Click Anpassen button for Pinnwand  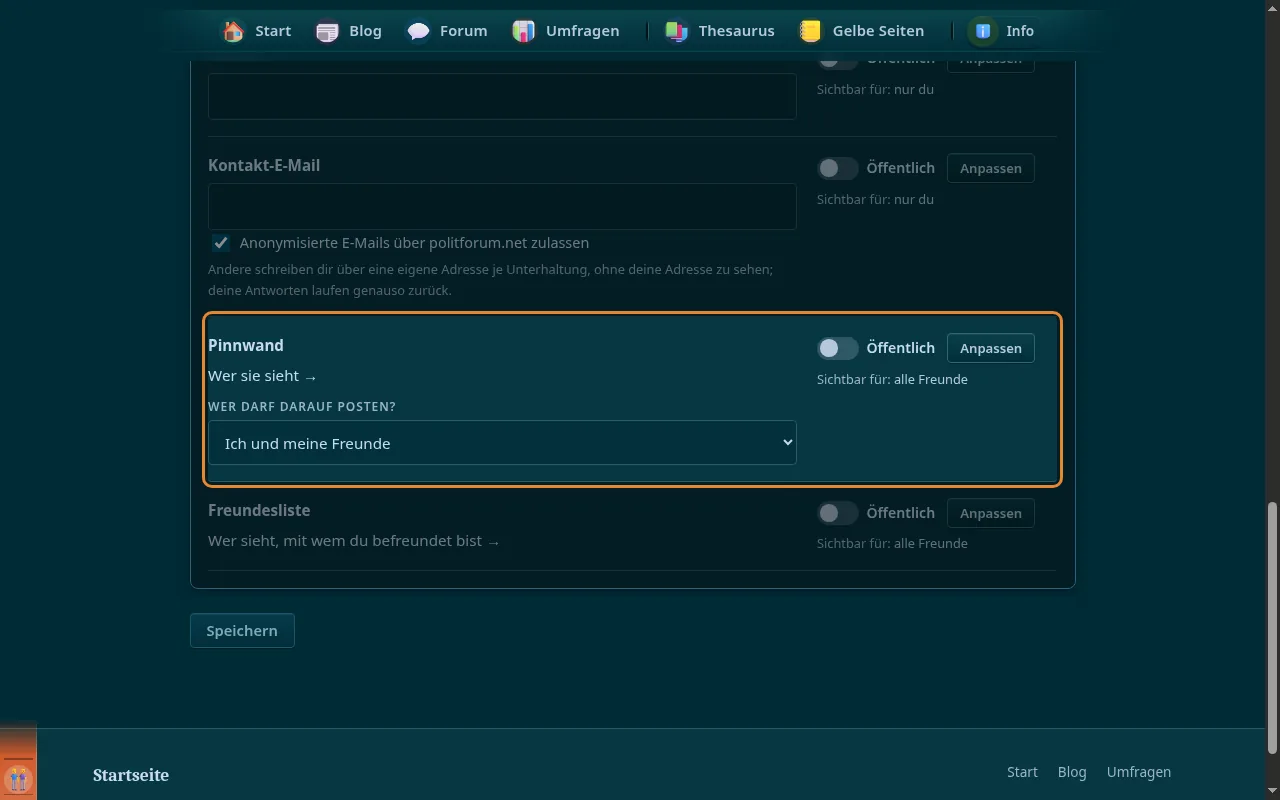click(991, 348)
